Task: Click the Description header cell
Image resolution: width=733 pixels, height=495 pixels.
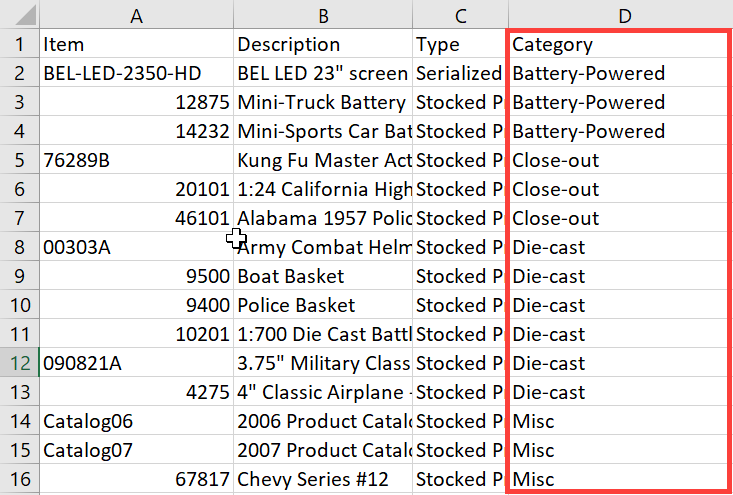Action: 322,45
